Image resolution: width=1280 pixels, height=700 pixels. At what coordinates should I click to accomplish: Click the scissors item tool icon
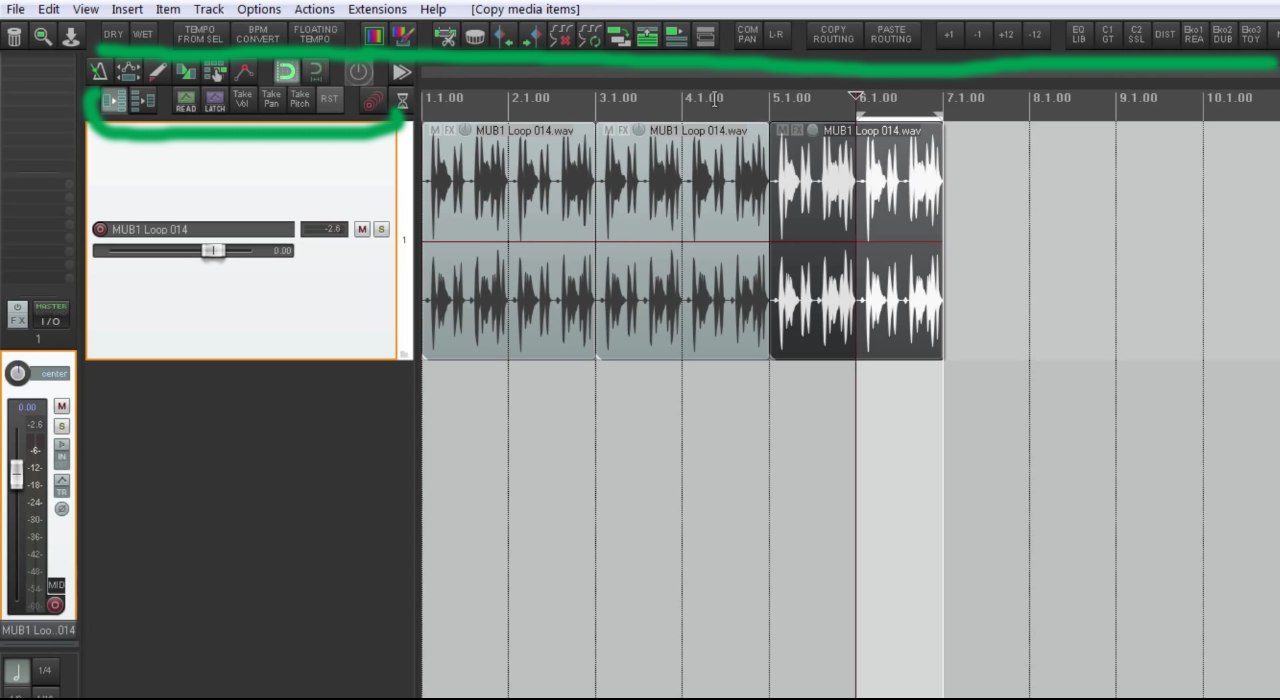pos(445,36)
